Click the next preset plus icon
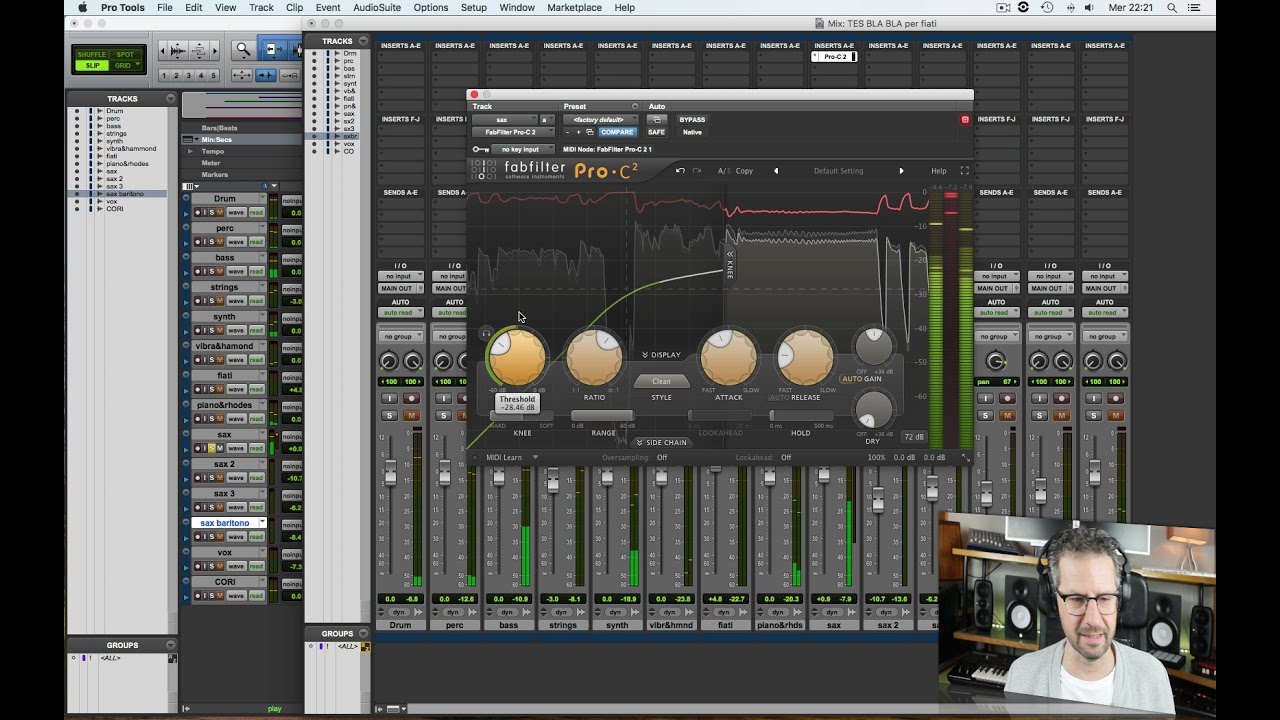The height and width of the screenshot is (720, 1280). point(579,132)
